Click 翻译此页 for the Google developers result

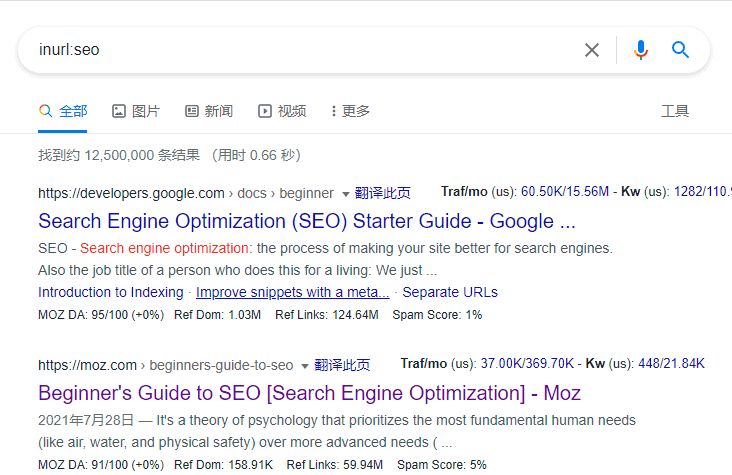pyautogui.click(x=383, y=193)
